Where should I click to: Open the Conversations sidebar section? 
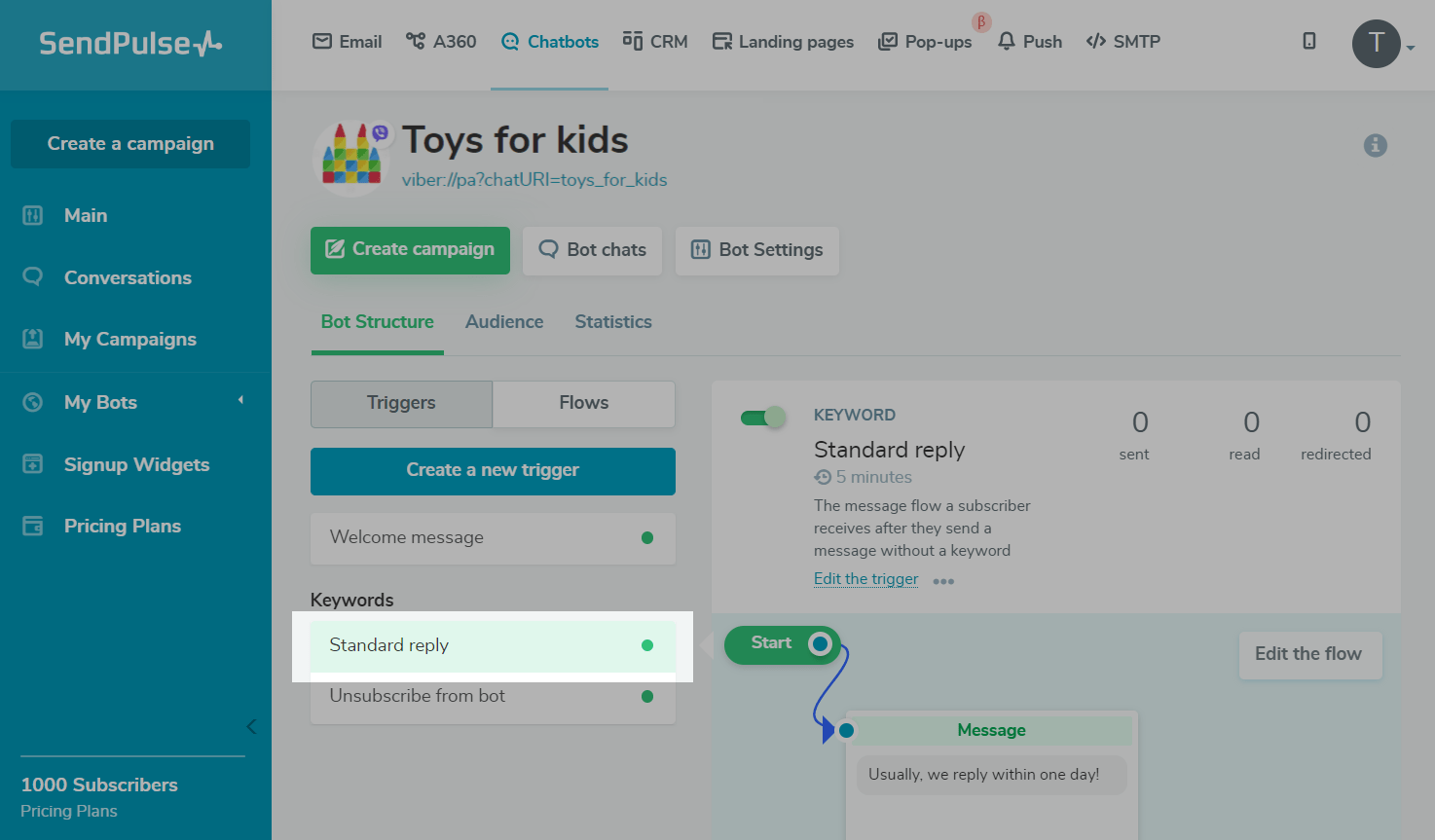[128, 277]
